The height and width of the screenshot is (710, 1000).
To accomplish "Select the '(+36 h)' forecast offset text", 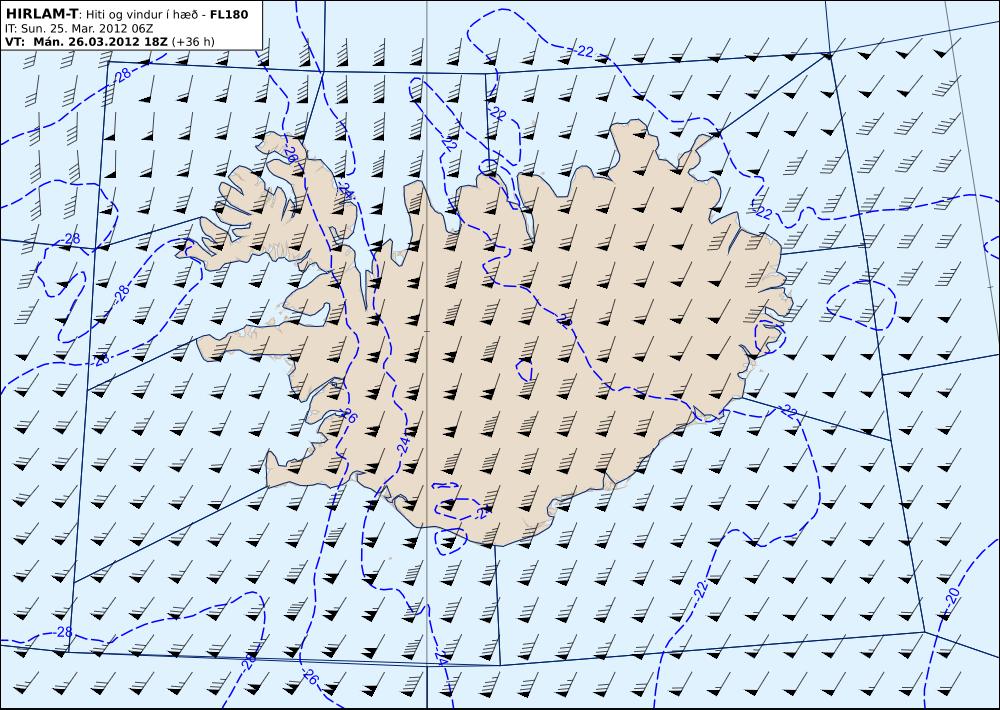I will (193, 42).
